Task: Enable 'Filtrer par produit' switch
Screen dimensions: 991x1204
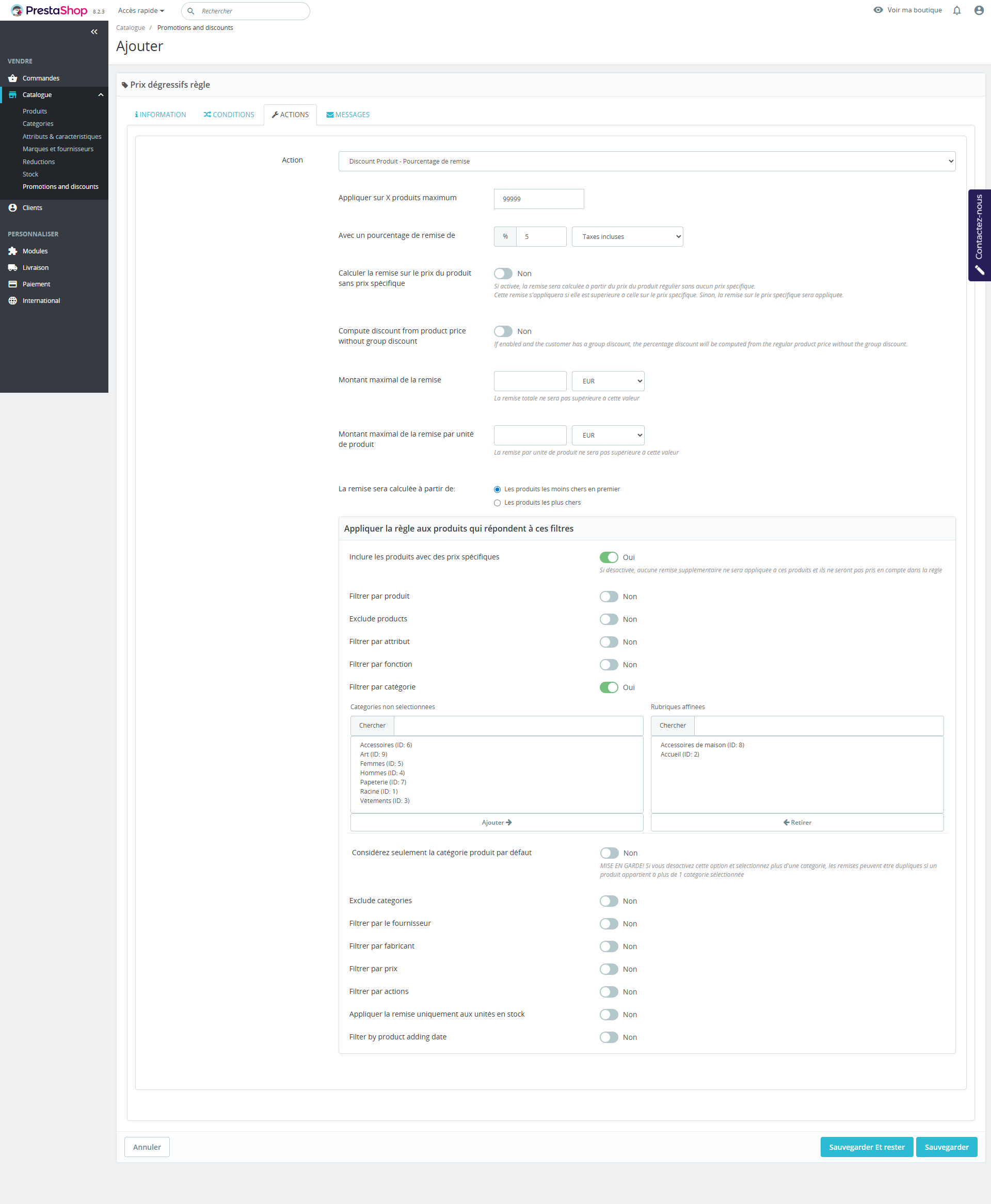Action: pyautogui.click(x=609, y=596)
